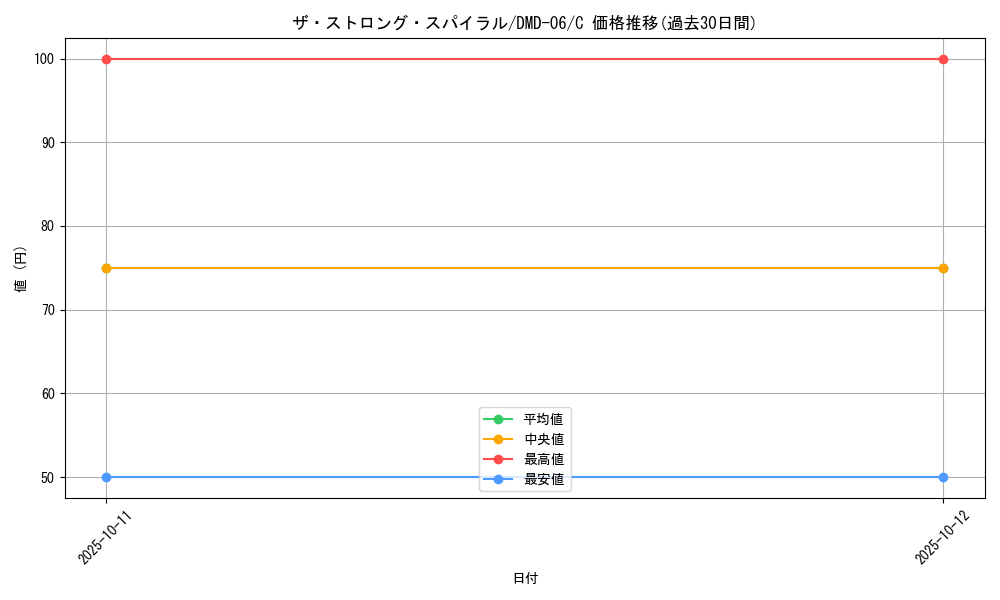
Task: Click the 日付 x-axis title
Action: pyautogui.click(x=524, y=579)
